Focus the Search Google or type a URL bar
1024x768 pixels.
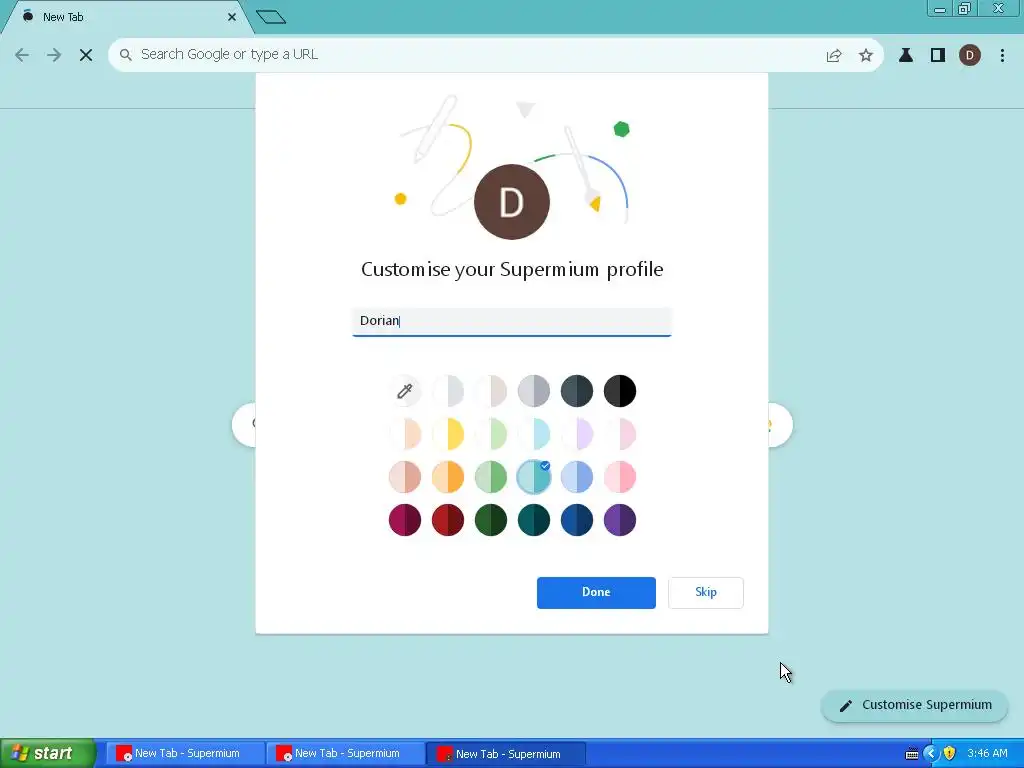tap(496, 54)
